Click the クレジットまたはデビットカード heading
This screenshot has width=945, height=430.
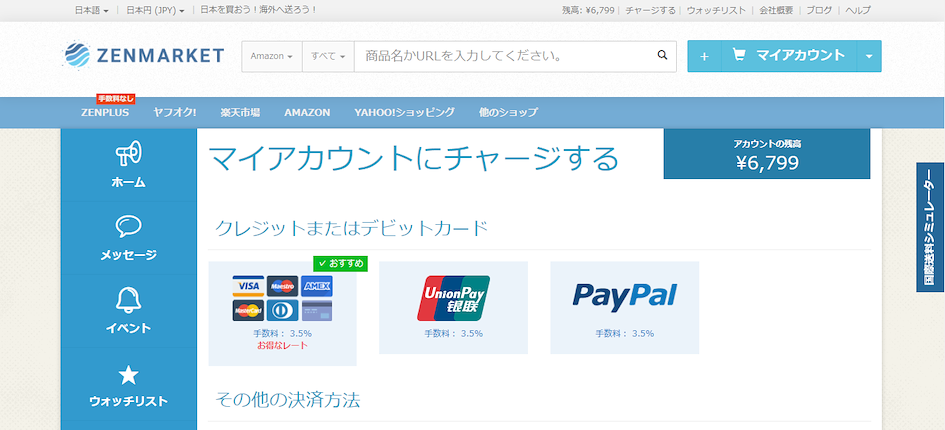tap(351, 229)
